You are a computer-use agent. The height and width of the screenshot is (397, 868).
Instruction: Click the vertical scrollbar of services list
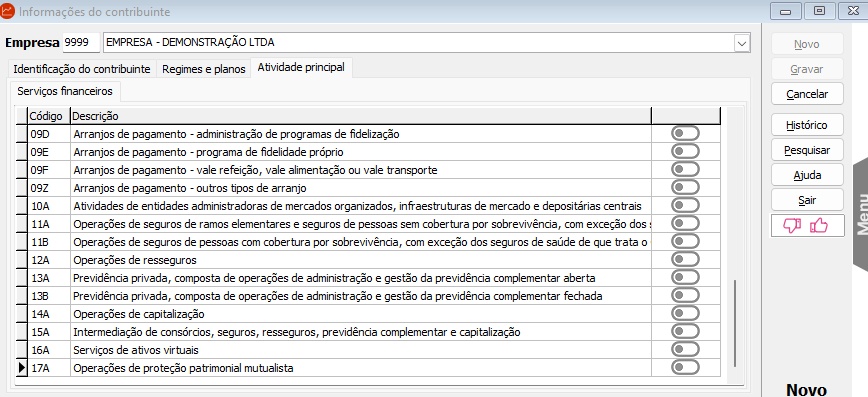click(x=735, y=323)
